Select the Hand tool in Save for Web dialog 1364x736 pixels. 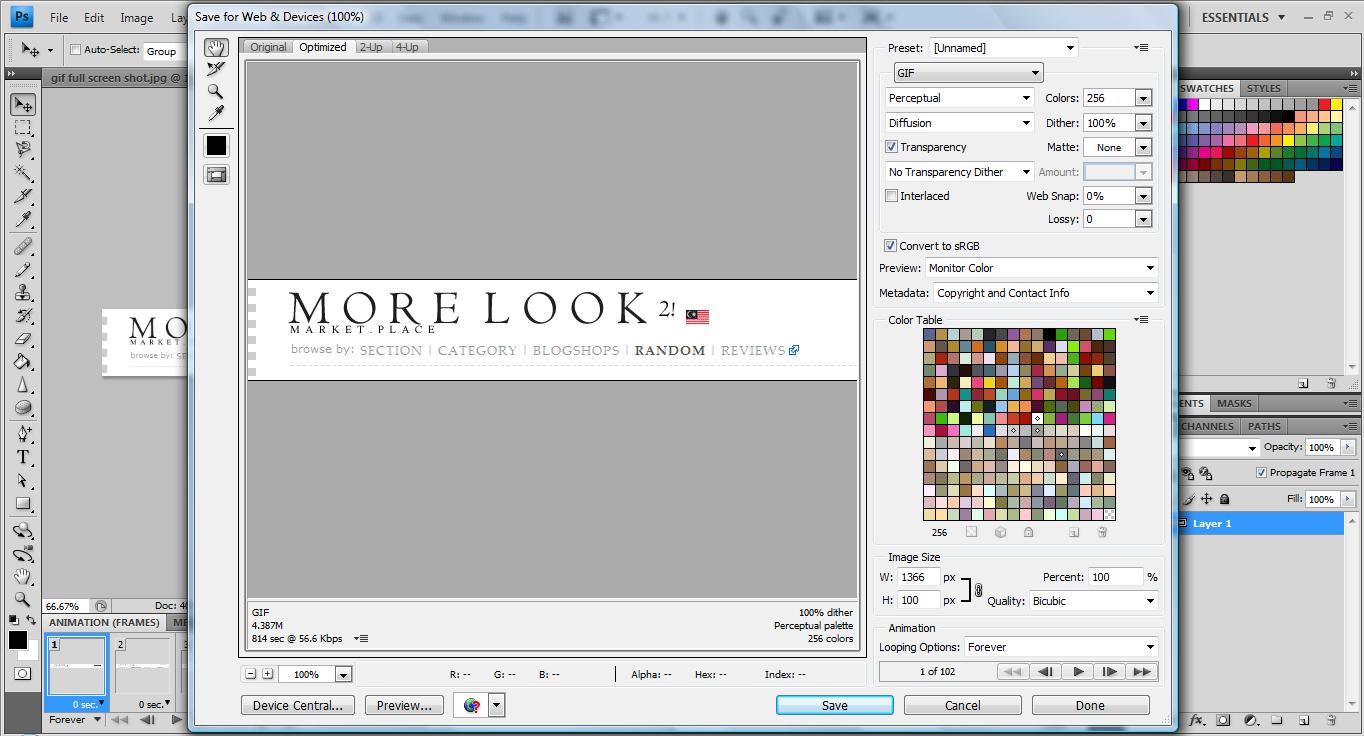coord(216,47)
